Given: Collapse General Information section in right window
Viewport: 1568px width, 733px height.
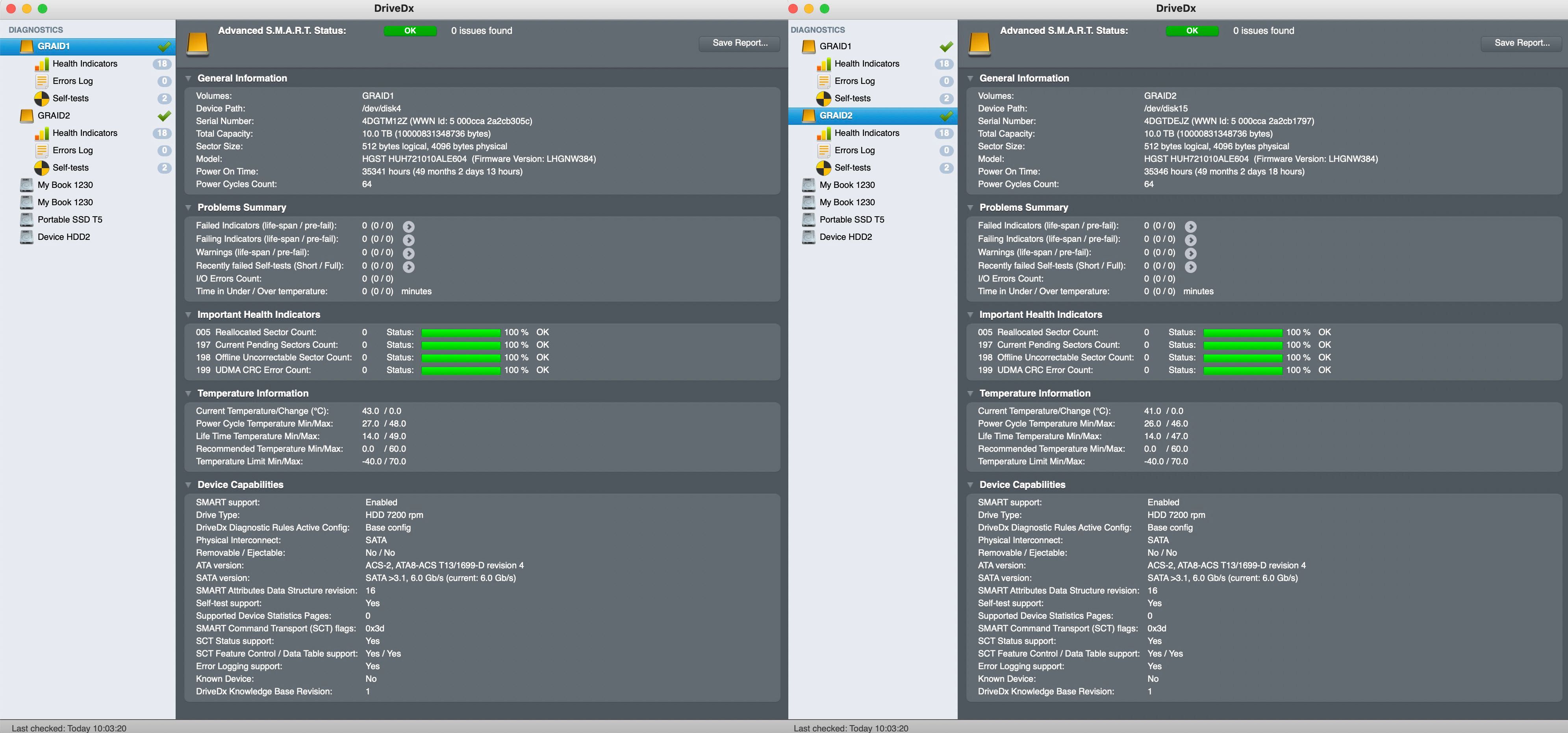Looking at the screenshot, I should point(970,78).
